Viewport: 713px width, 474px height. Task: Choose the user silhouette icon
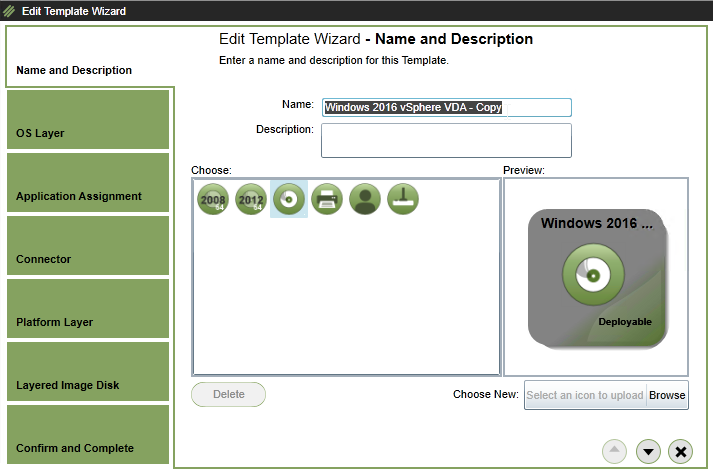pyautogui.click(x=365, y=199)
